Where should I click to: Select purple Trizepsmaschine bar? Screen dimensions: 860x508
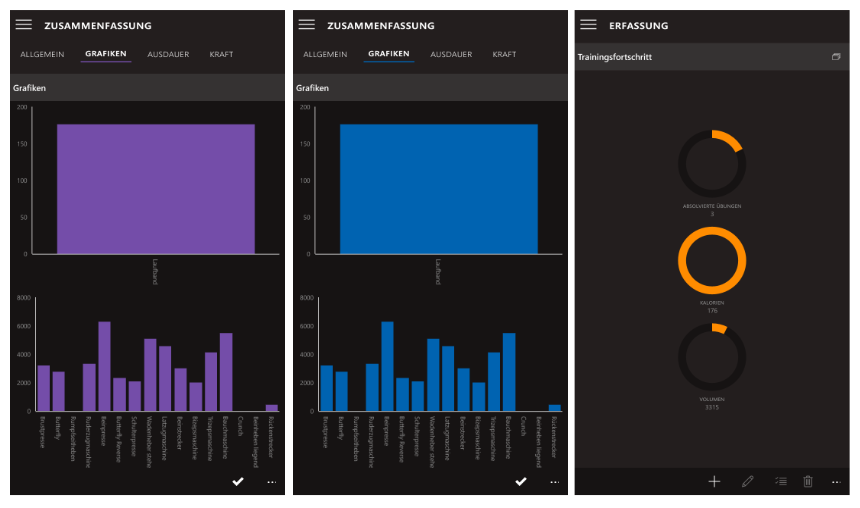(x=211, y=382)
